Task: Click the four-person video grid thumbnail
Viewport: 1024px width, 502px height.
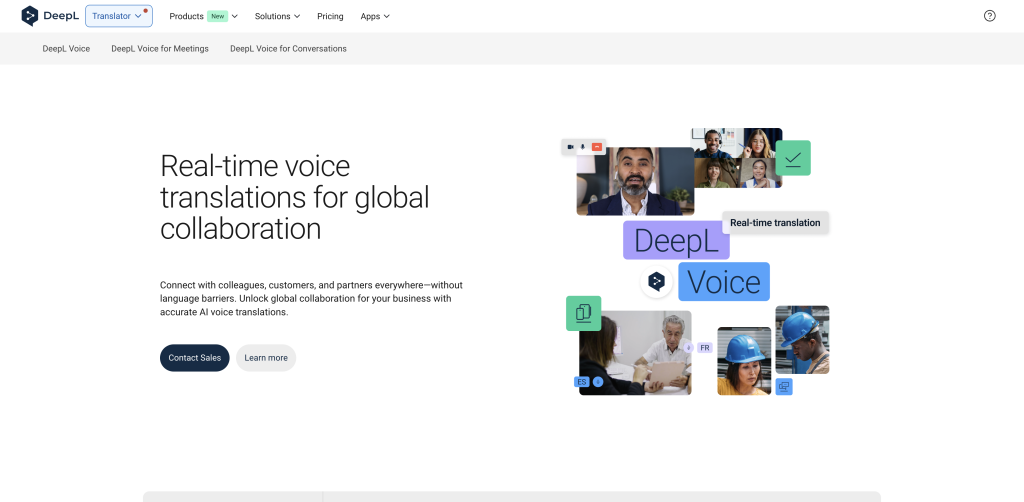Action: point(737,158)
